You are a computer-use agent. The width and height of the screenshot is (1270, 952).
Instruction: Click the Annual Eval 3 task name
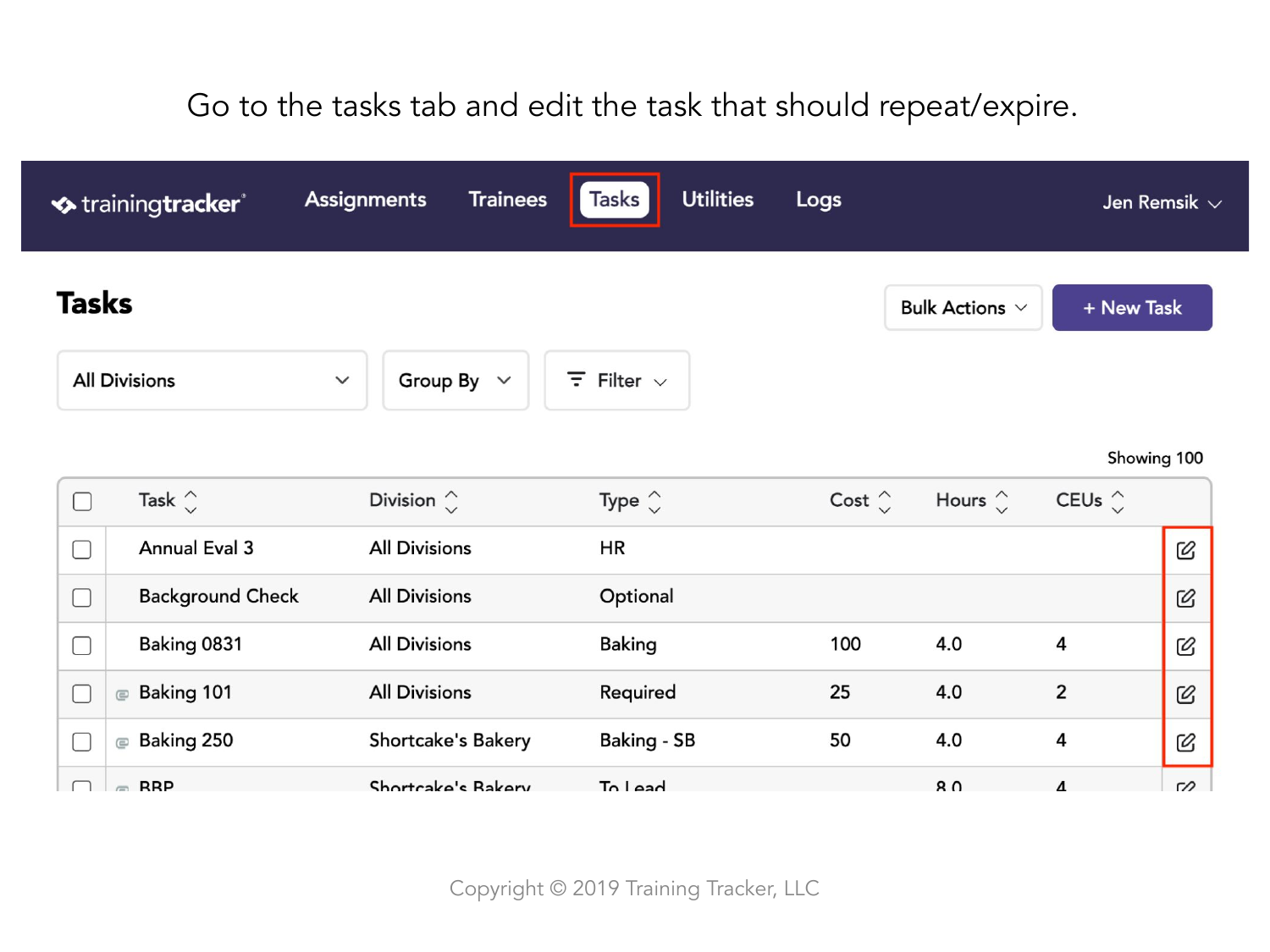pyautogui.click(x=196, y=548)
